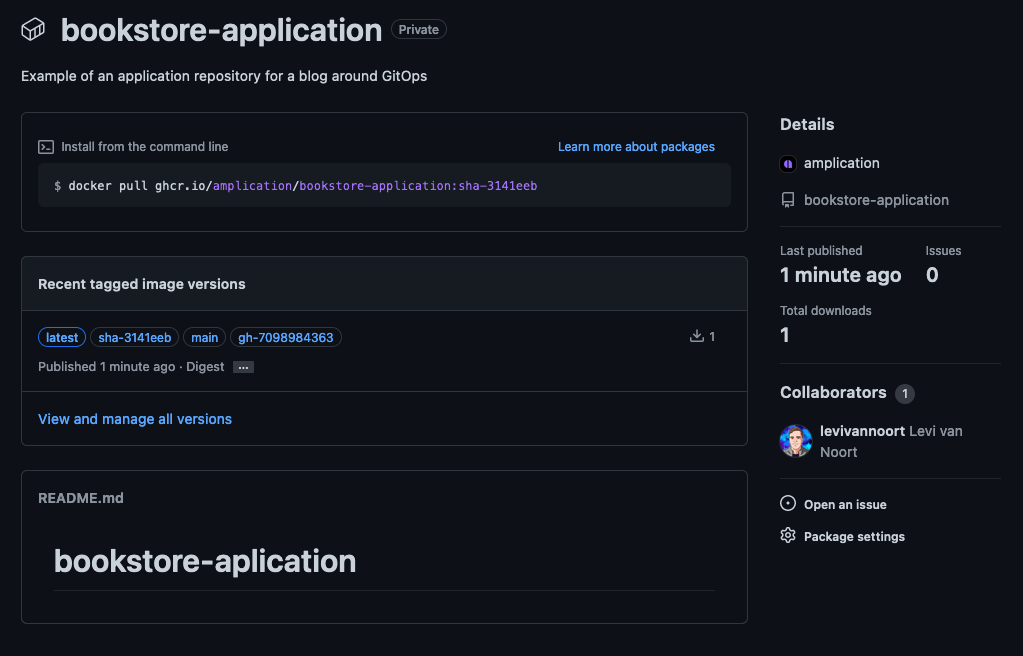This screenshot has height=656, width=1023.
Task: Click the Package settings link
Action: point(854,537)
